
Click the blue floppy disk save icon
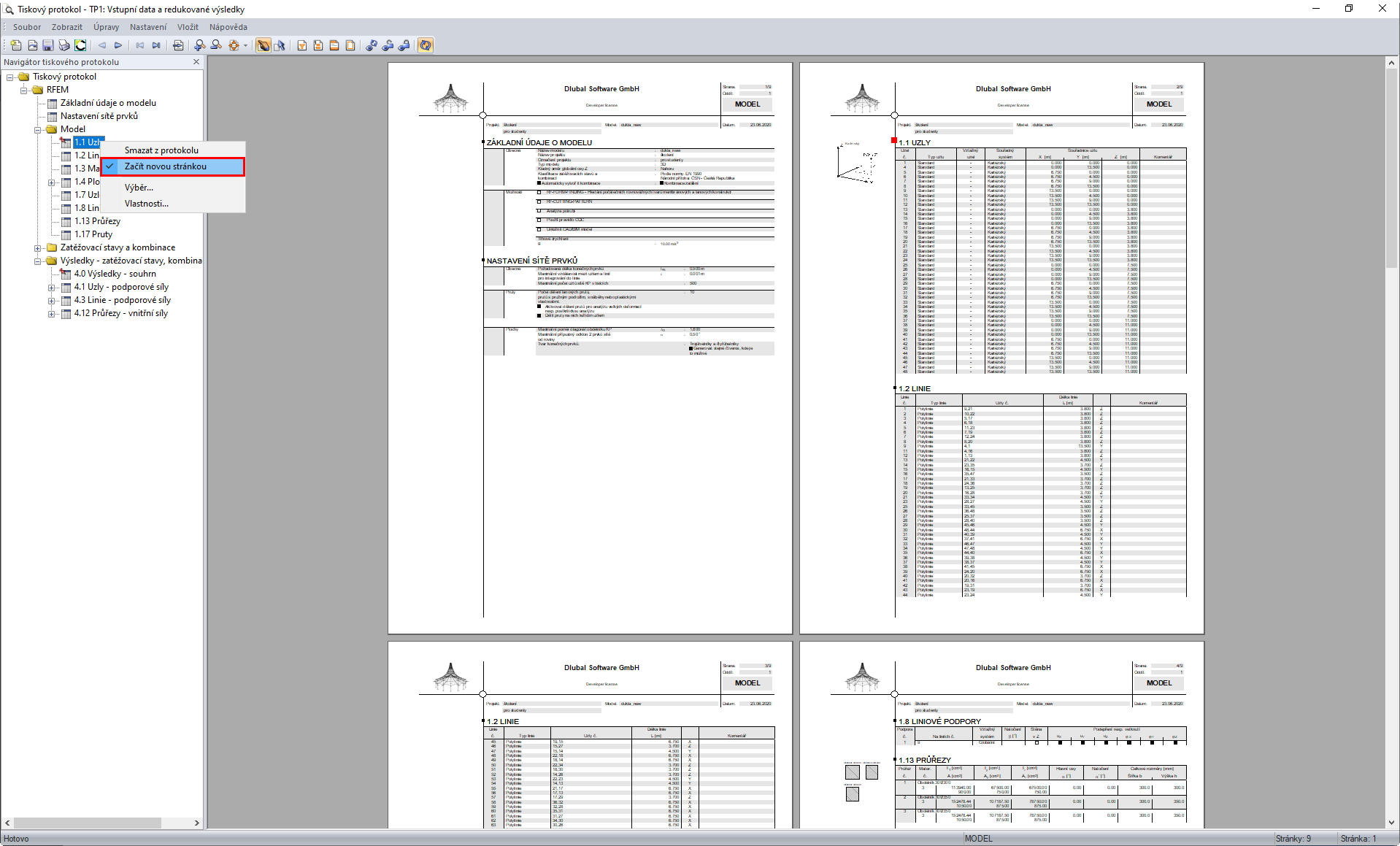point(48,45)
